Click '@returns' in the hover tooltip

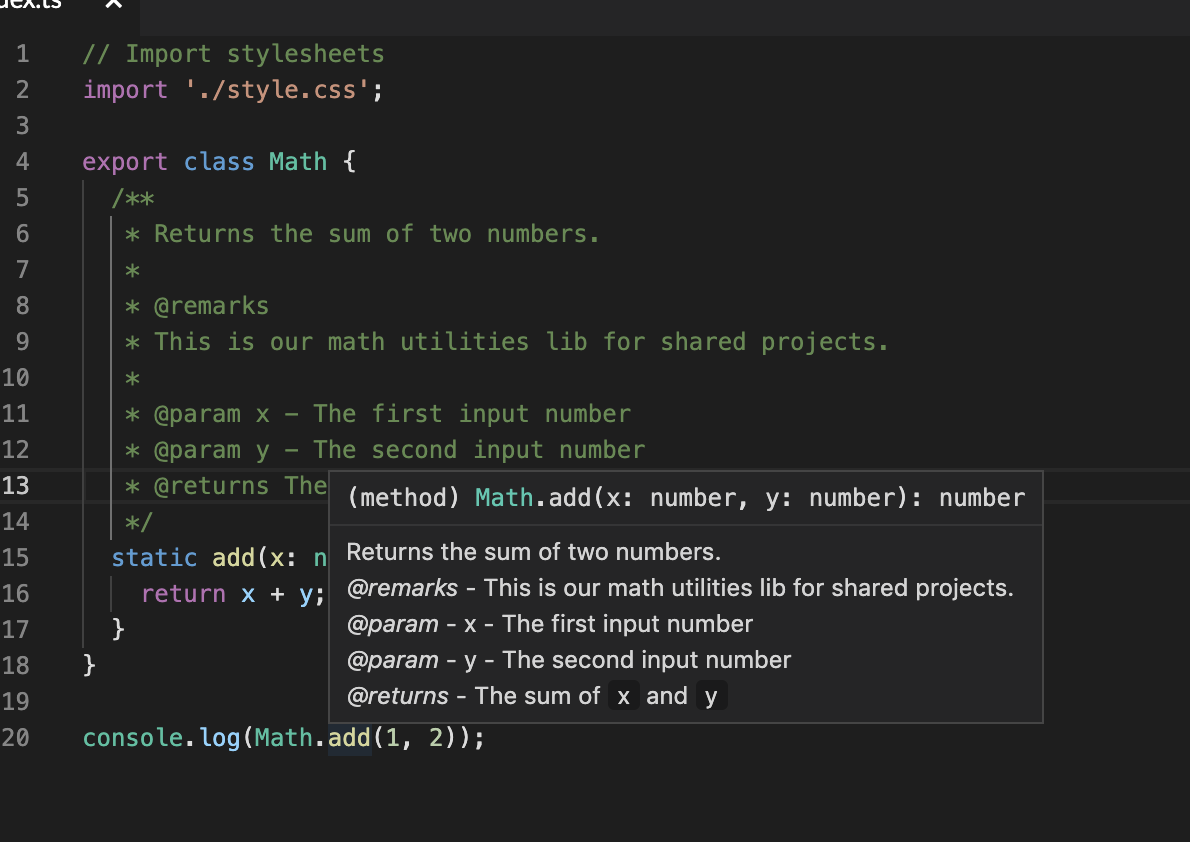(x=398, y=696)
